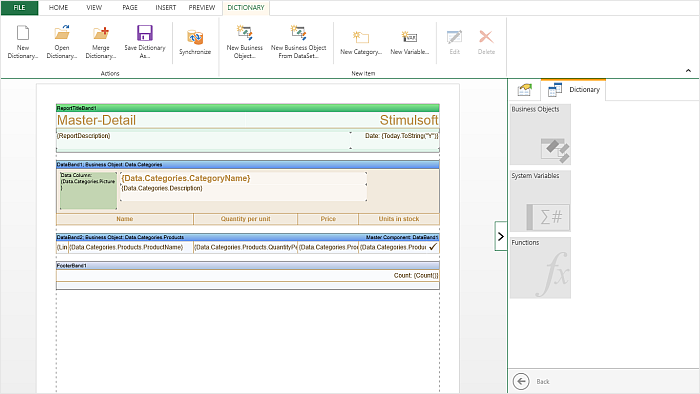
Task: Collapse the side panel with the arrow
Action: pos(501,236)
